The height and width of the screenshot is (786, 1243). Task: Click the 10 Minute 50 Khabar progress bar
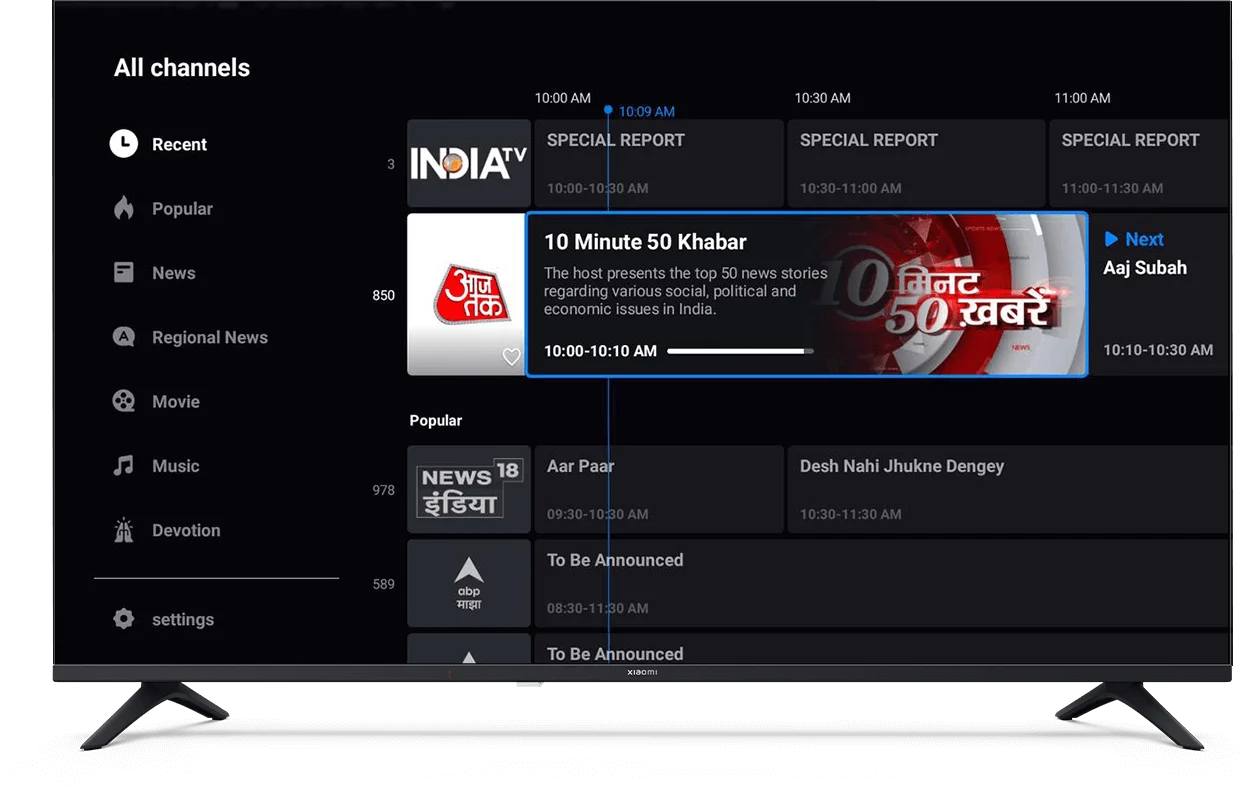click(740, 351)
